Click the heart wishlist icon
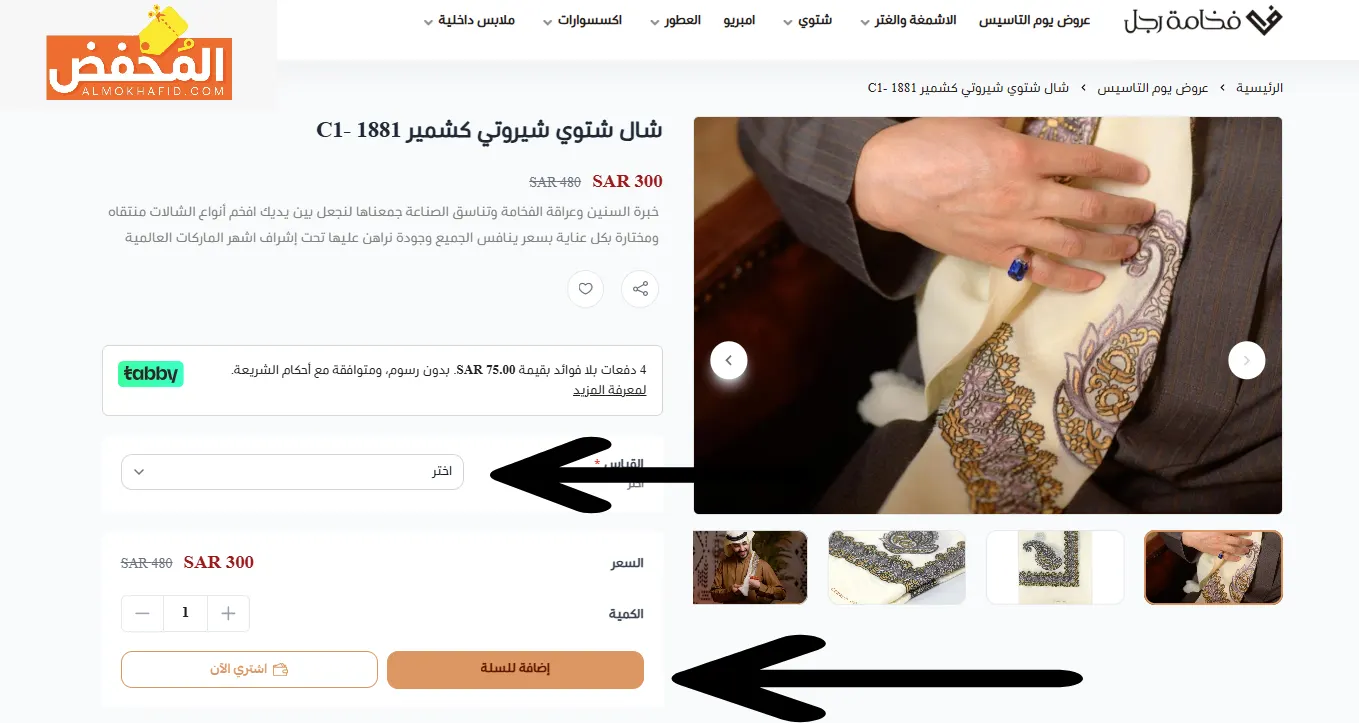Image resolution: width=1359 pixels, height=723 pixels. tap(586, 290)
